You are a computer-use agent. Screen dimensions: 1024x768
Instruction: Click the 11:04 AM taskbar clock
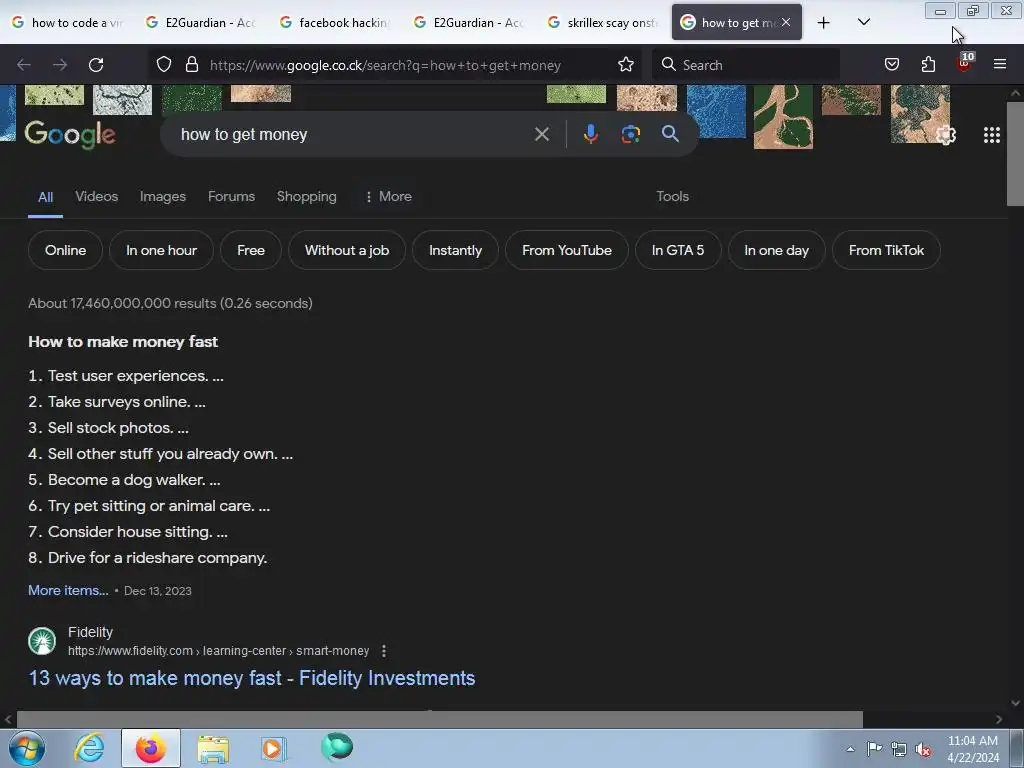tap(972, 741)
